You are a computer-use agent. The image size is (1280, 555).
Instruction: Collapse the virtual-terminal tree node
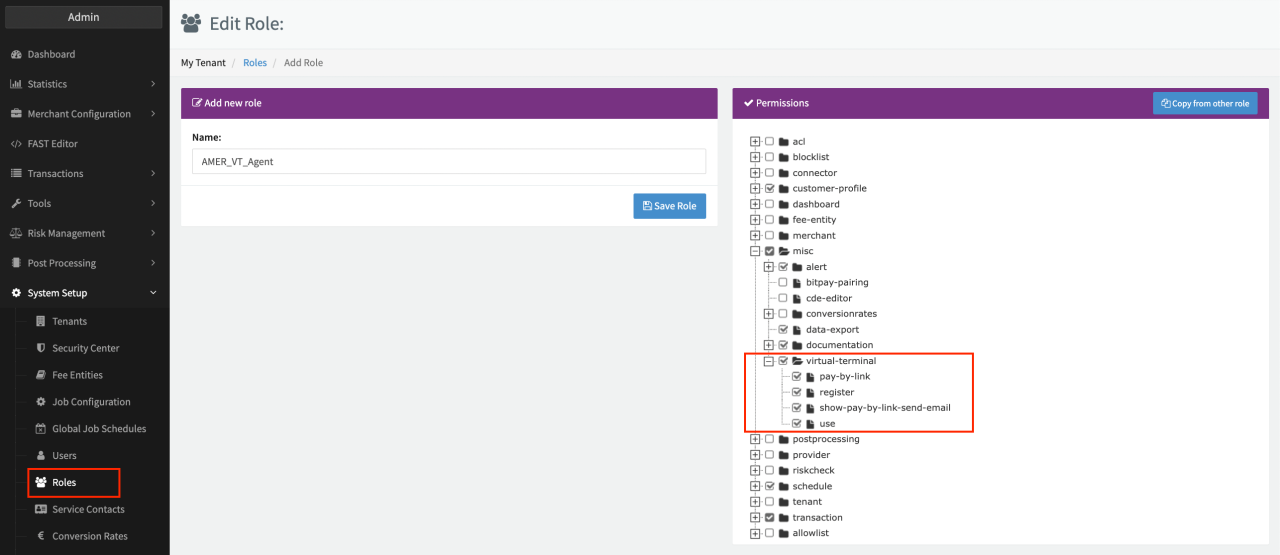pyautogui.click(x=769, y=361)
